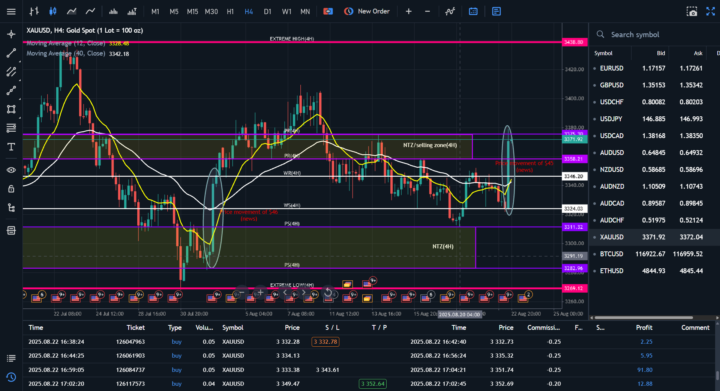Select the shapes rectangle tool
This screenshot has height=391, width=720.
(11, 109)
